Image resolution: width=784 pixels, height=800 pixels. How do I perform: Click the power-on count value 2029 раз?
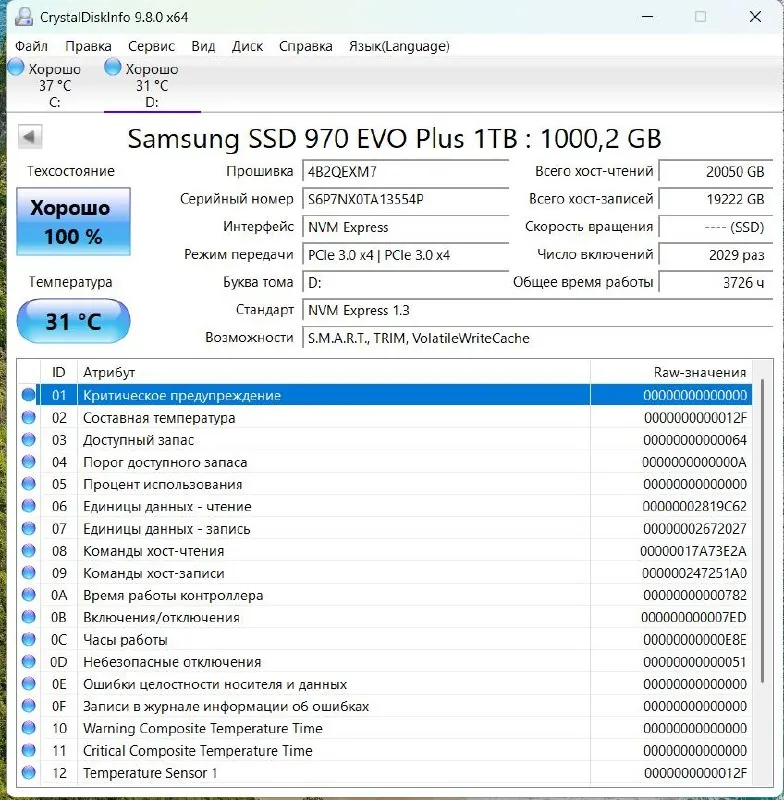716,255
